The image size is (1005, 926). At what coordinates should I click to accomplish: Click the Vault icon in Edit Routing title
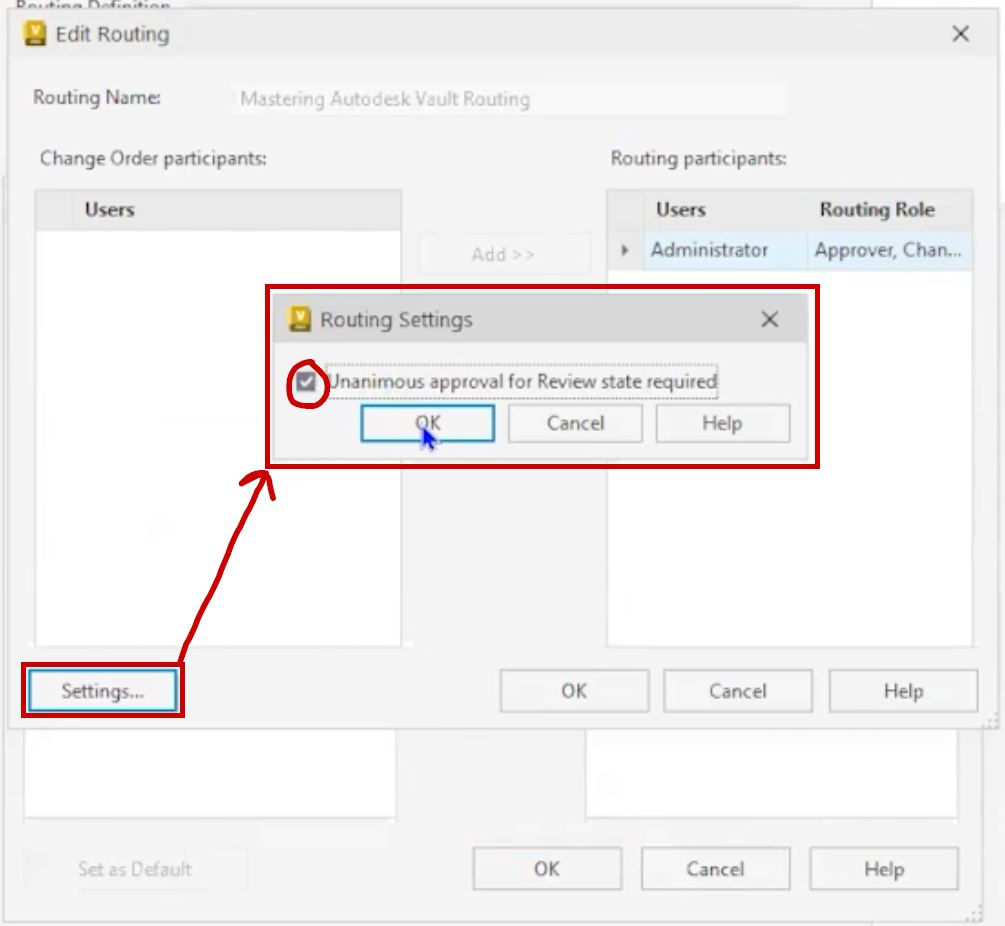pos(35,33)
